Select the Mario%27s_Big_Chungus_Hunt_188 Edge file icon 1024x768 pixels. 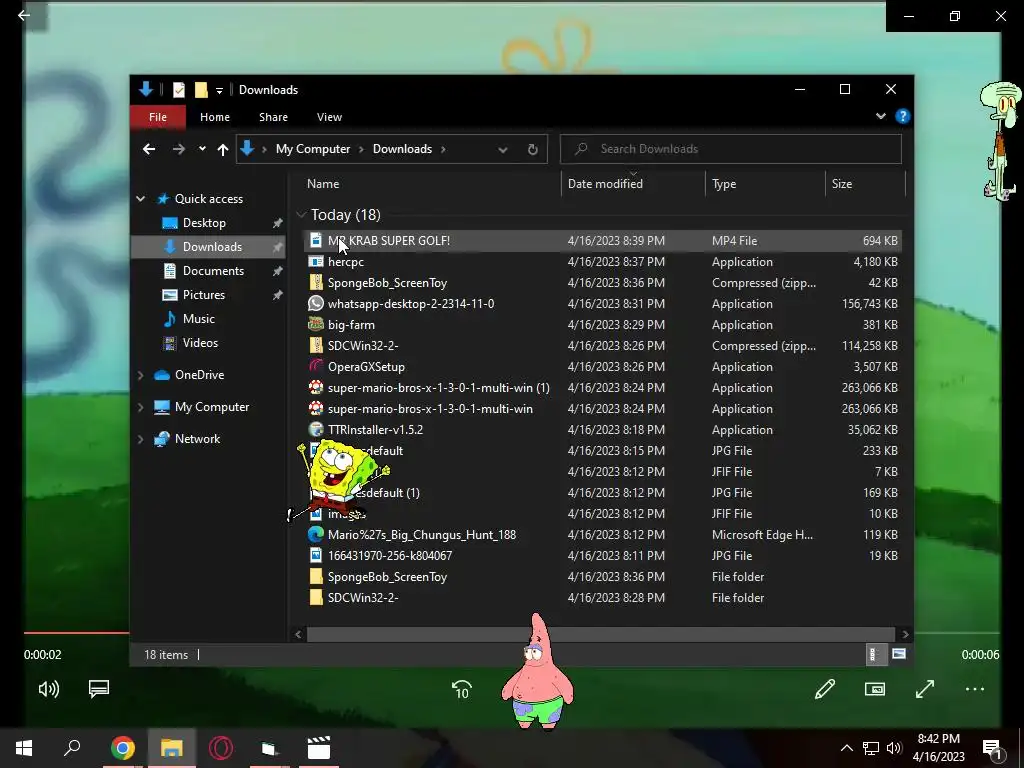click(316, 534)
